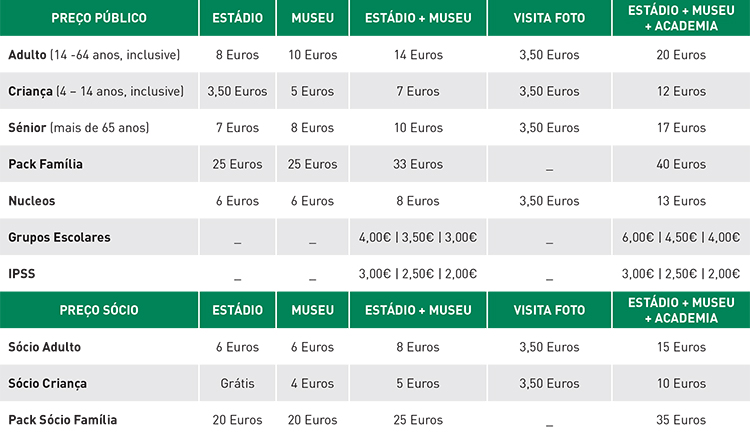This screenshot has height=438, width=750.
Task: Select the Criança (4 – 14 anos) row label
Action: [95, 91]
